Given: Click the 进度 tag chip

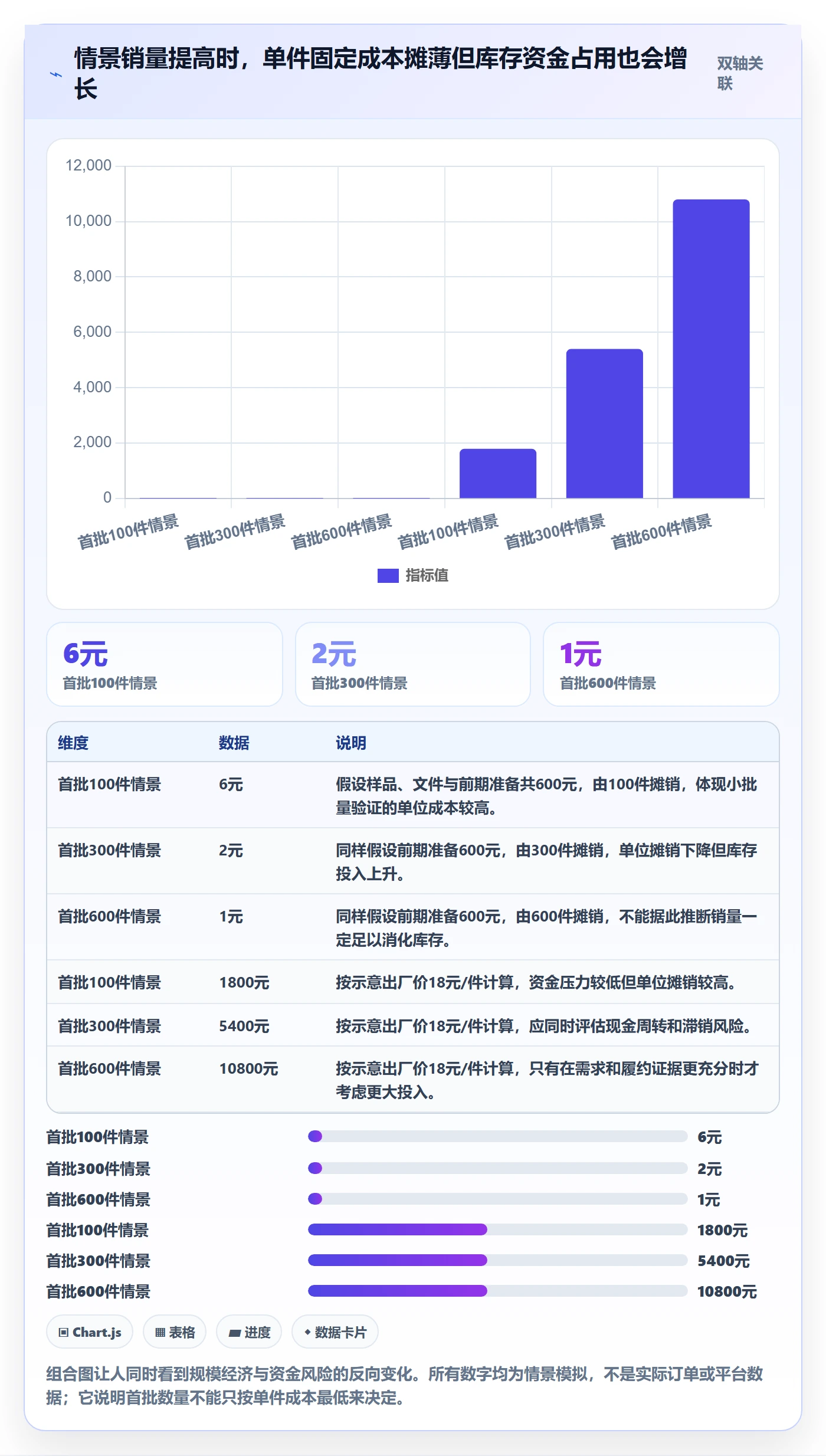Looking at the screenshot, I should tap(249, 1332).
